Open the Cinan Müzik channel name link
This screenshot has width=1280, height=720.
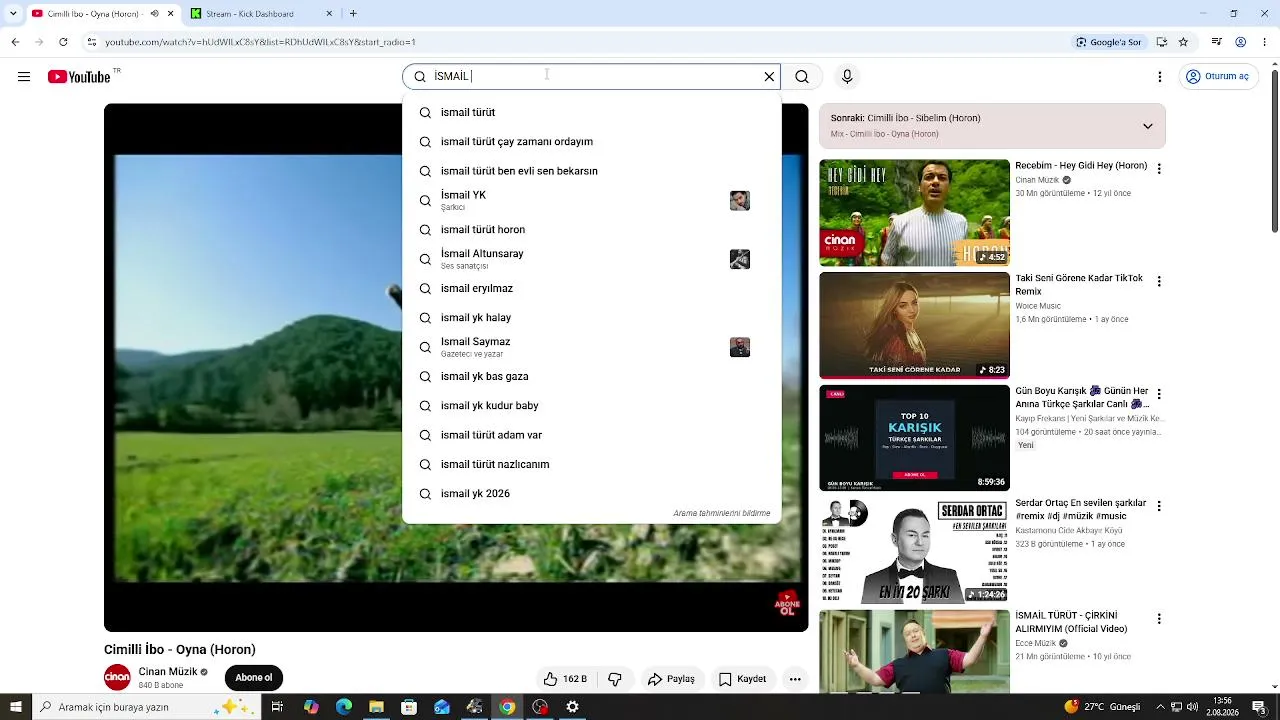168,672
